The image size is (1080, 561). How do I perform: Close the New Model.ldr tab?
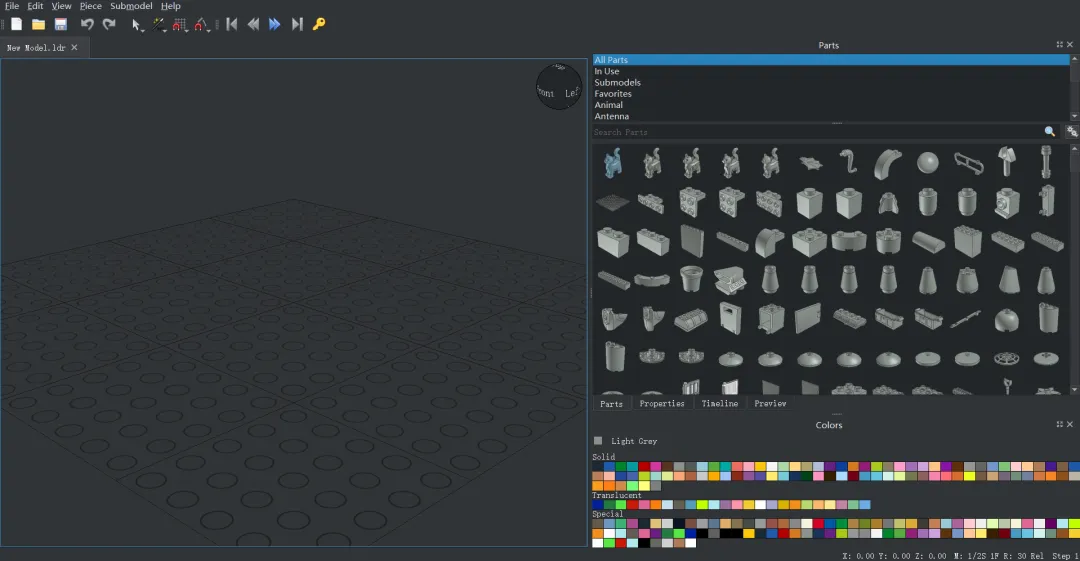point(74,47)
